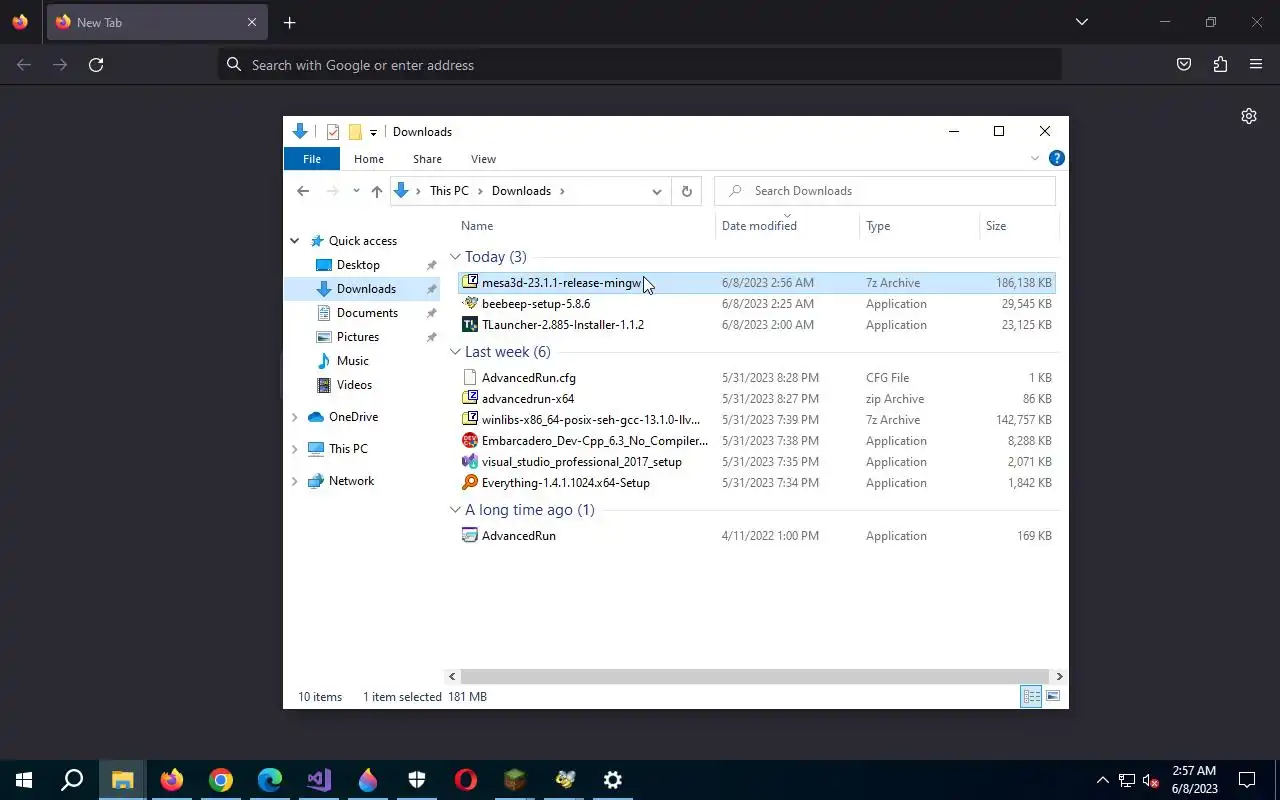This screenshot has height=800, width=1280.
Task: Click Firefox address search bar
Action: point(640,64)
